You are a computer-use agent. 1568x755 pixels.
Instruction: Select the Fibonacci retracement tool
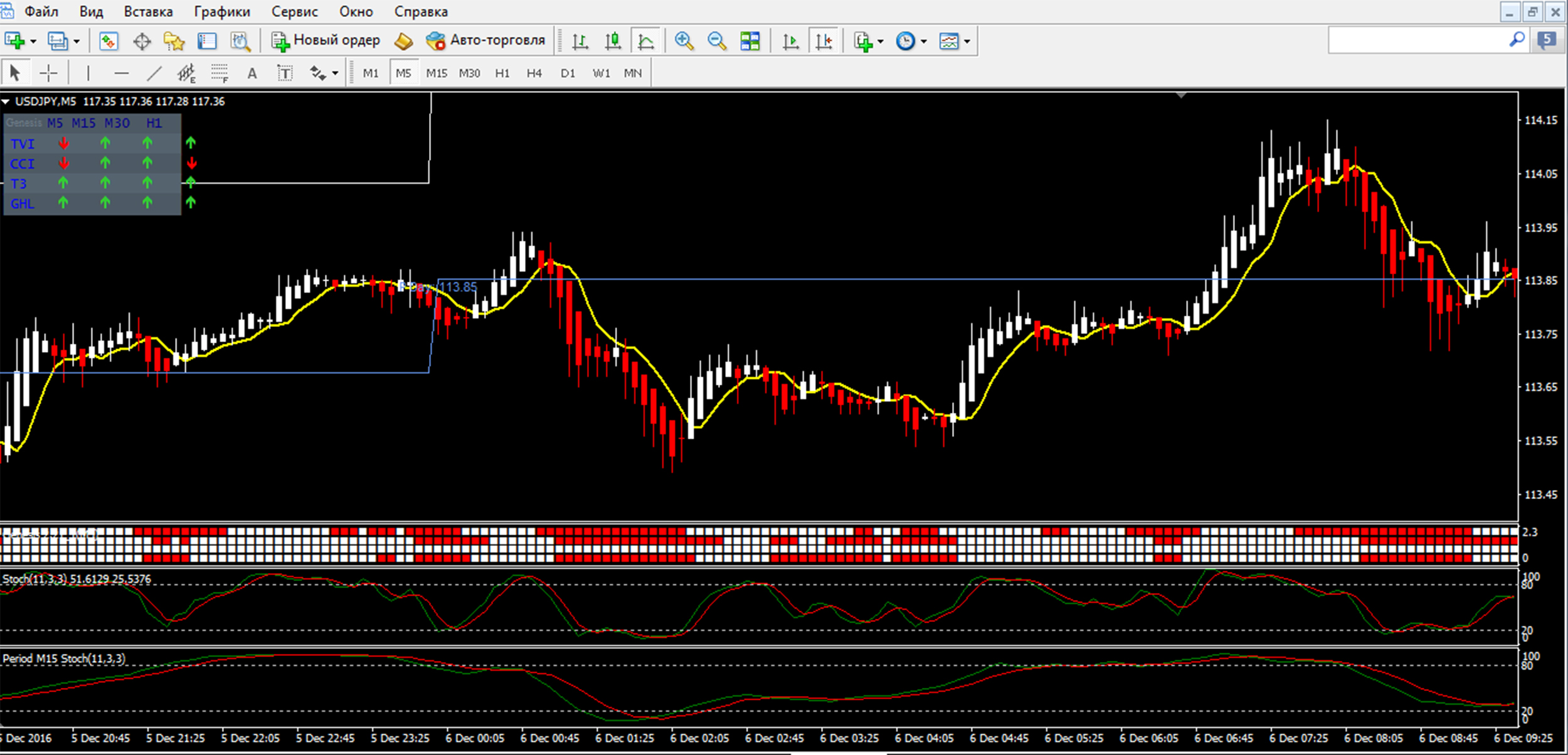219,73
